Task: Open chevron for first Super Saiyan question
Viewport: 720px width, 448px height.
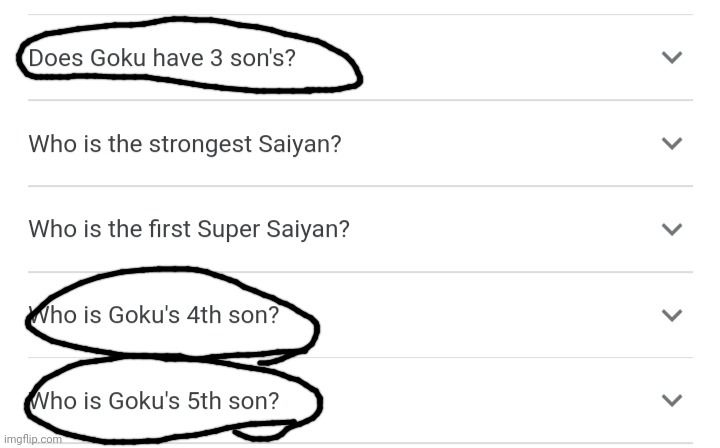Action: click(x=672, y=229)
